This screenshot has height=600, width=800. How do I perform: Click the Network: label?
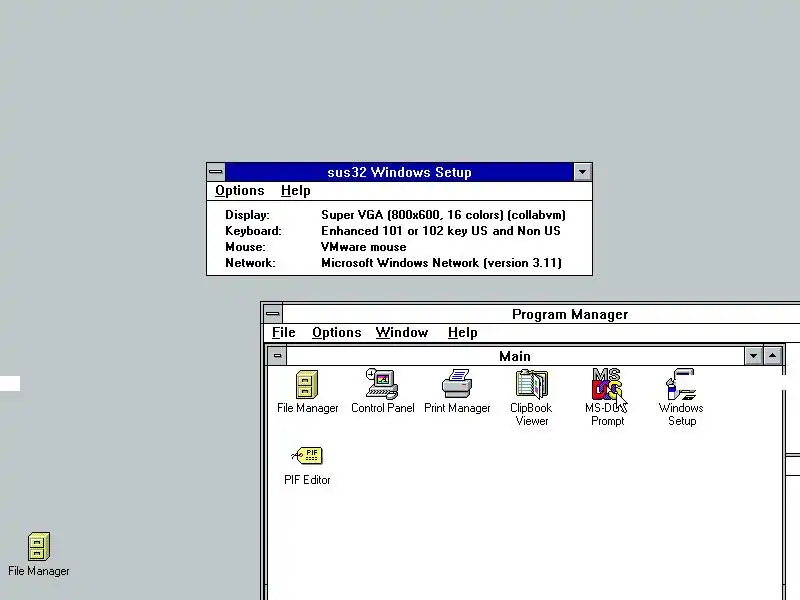(x=251, y=263)
